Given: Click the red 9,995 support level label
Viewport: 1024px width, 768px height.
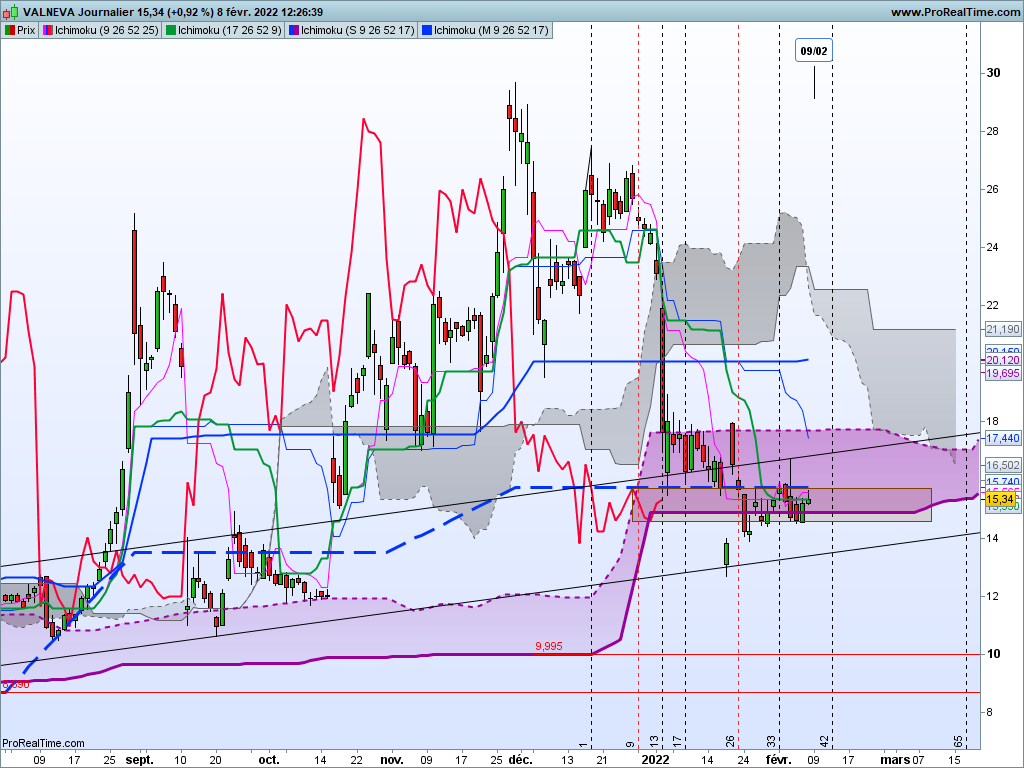Looking at the screenshot, I should pos(549,647).
